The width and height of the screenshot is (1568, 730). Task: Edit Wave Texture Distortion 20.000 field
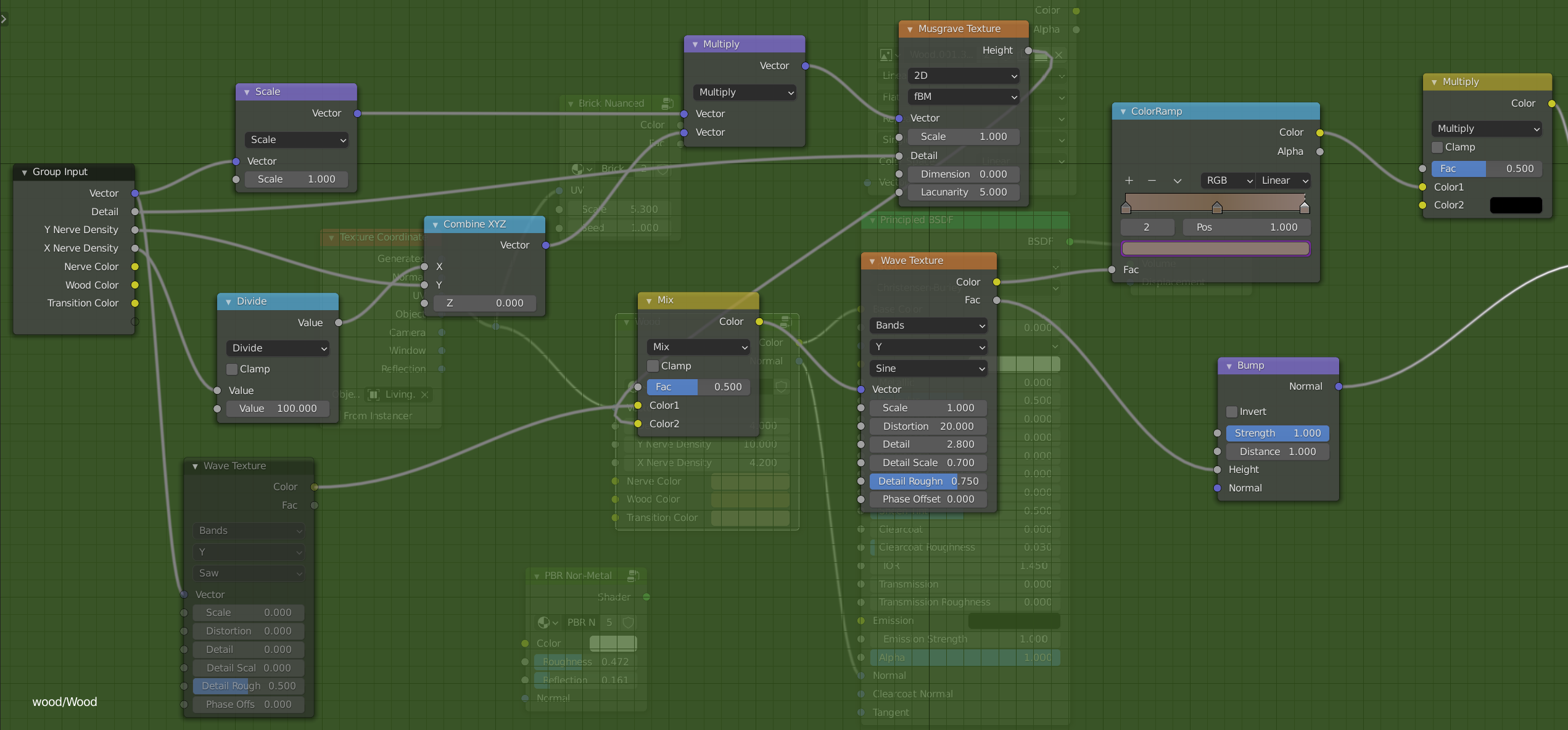pyautogui.click(x=928, y=427)
